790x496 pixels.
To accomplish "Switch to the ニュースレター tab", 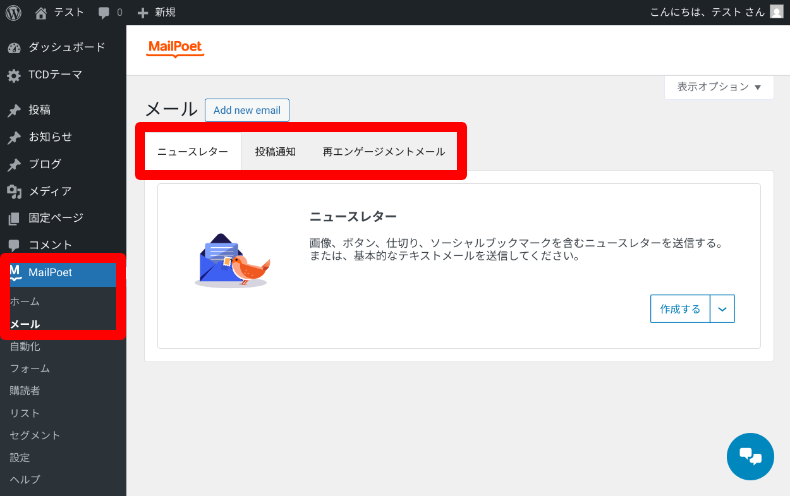I will coord(193,152).
